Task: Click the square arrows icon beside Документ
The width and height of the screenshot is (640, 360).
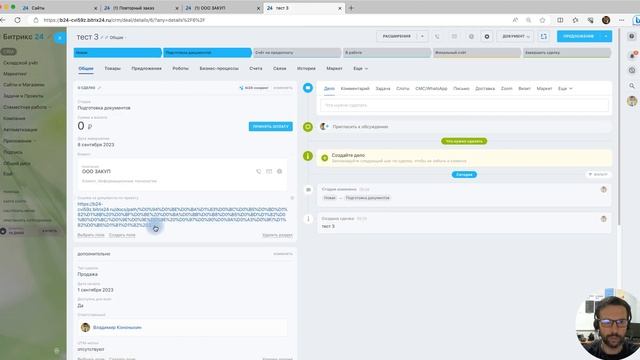Action: click(x=544, y=36)
